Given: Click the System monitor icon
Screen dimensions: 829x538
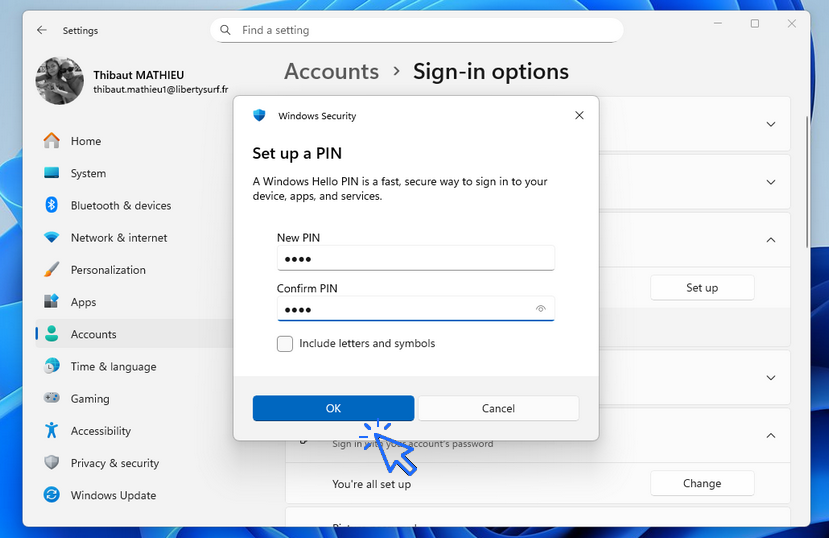Looking at the screenshot, I should (51, 173).
